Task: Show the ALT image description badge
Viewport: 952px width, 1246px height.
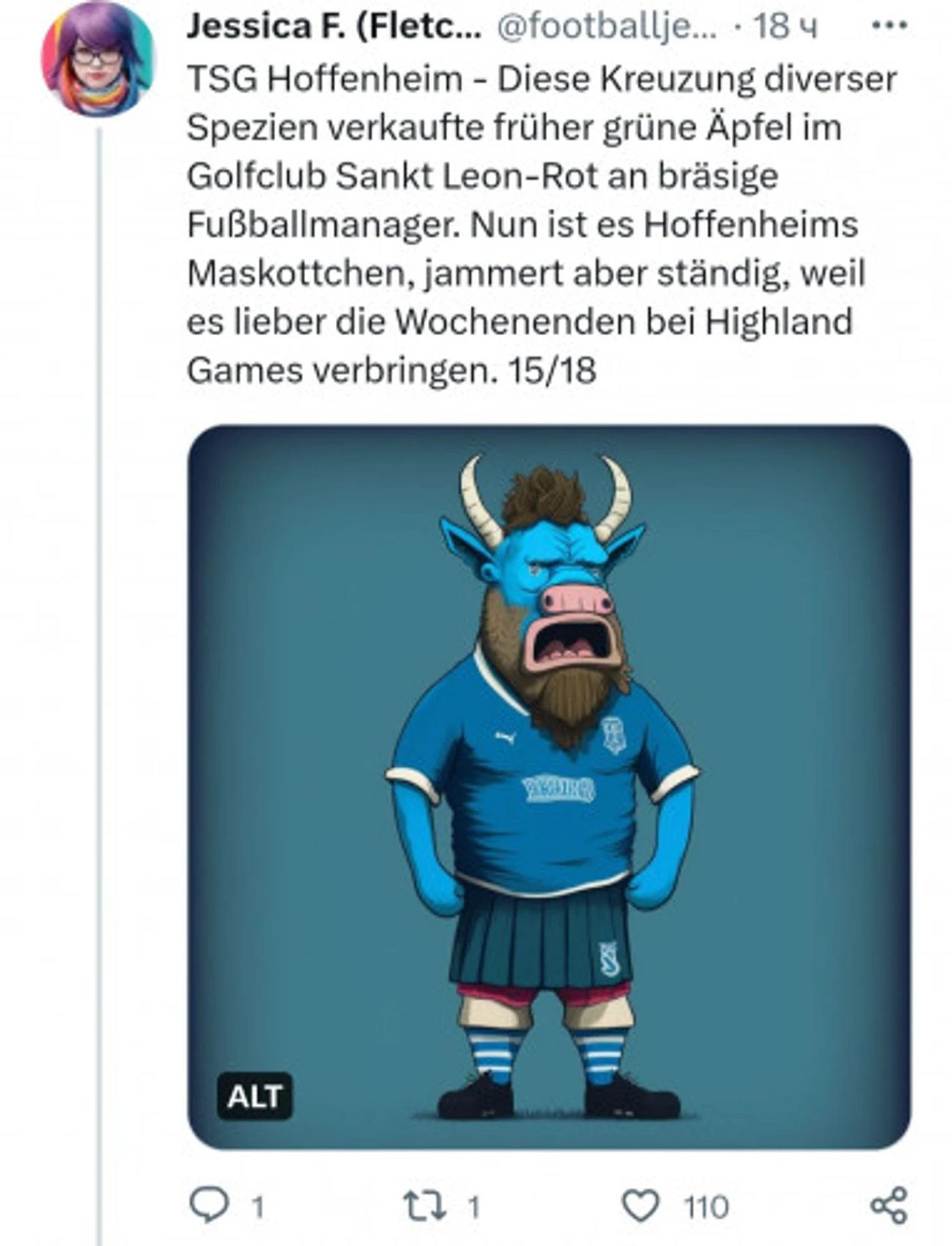Action: (254, 1096)
